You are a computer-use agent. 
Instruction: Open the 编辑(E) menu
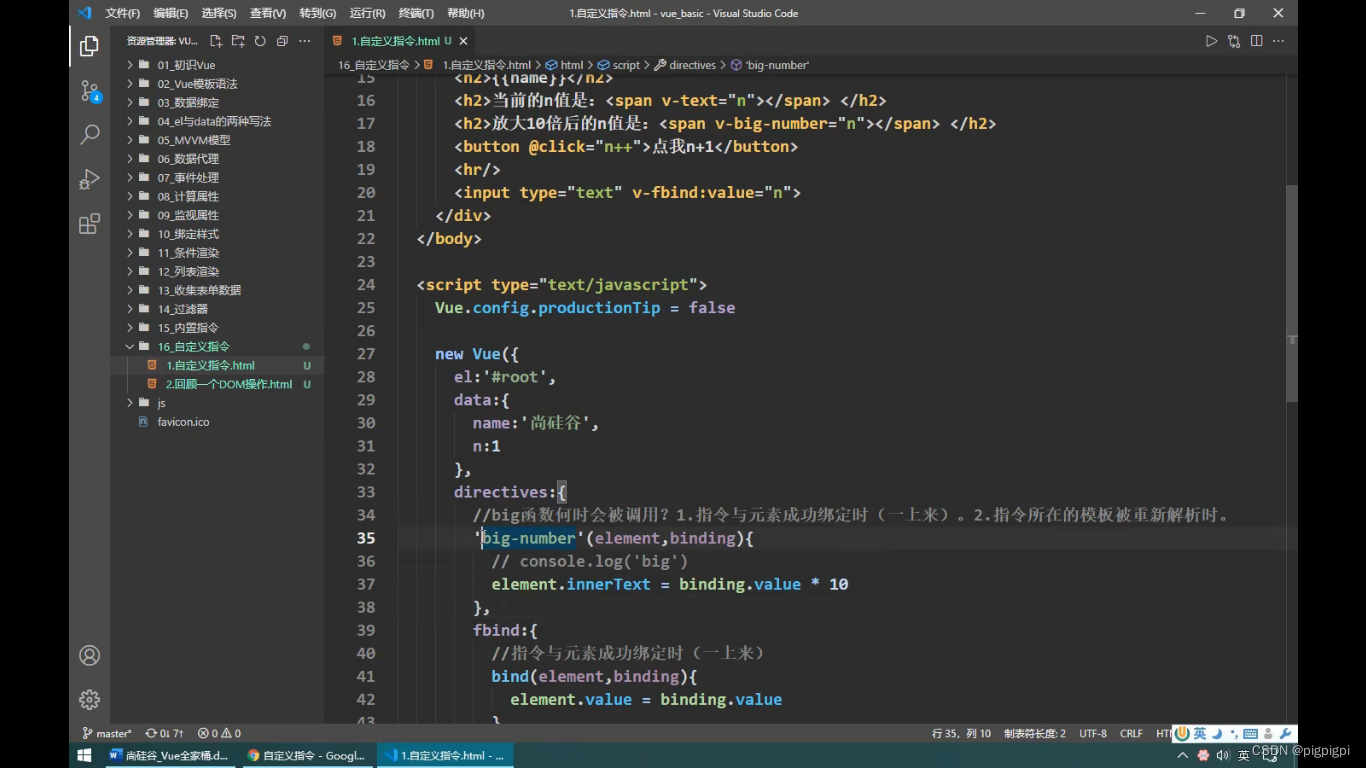(x=170, y=13)
